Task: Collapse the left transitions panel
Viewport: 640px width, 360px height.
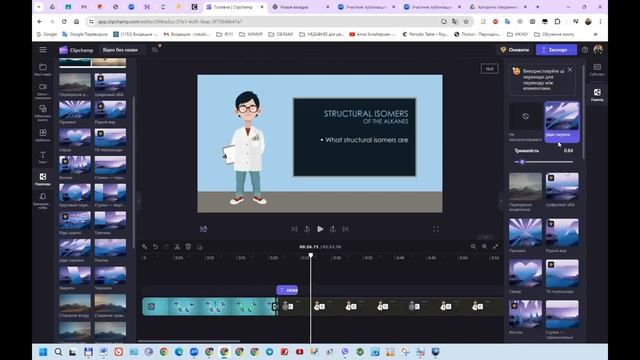Action: click(x=139, y=201)
